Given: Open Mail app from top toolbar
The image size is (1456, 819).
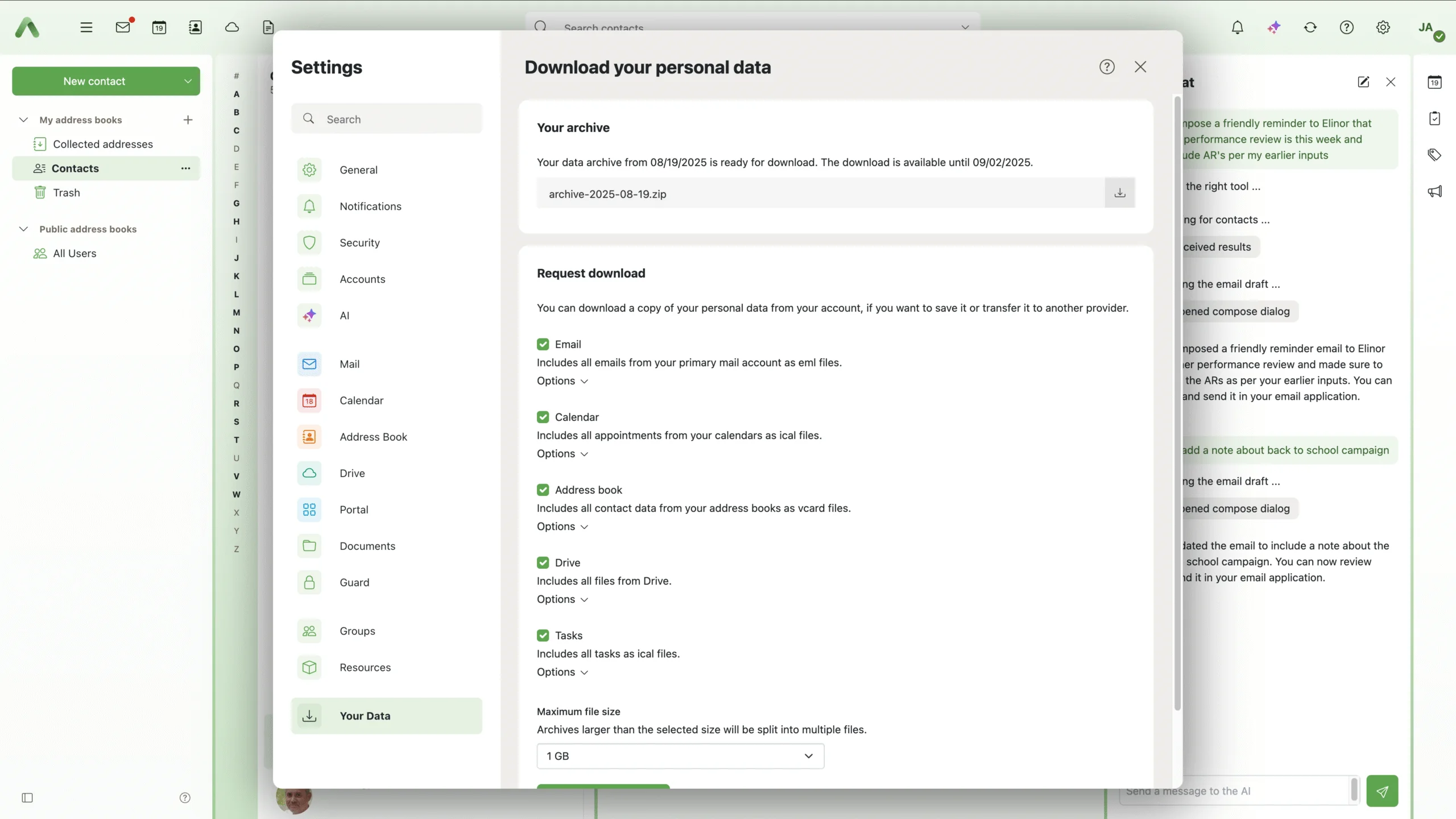Looking at the screenshot, I should point(123,27).
